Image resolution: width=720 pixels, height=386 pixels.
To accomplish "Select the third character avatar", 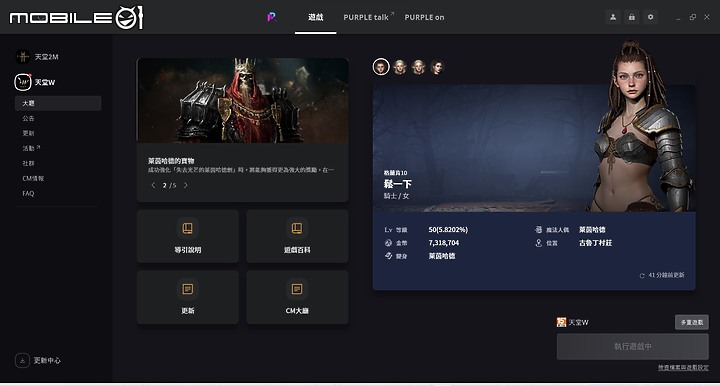I will click(x=418, y=67).
